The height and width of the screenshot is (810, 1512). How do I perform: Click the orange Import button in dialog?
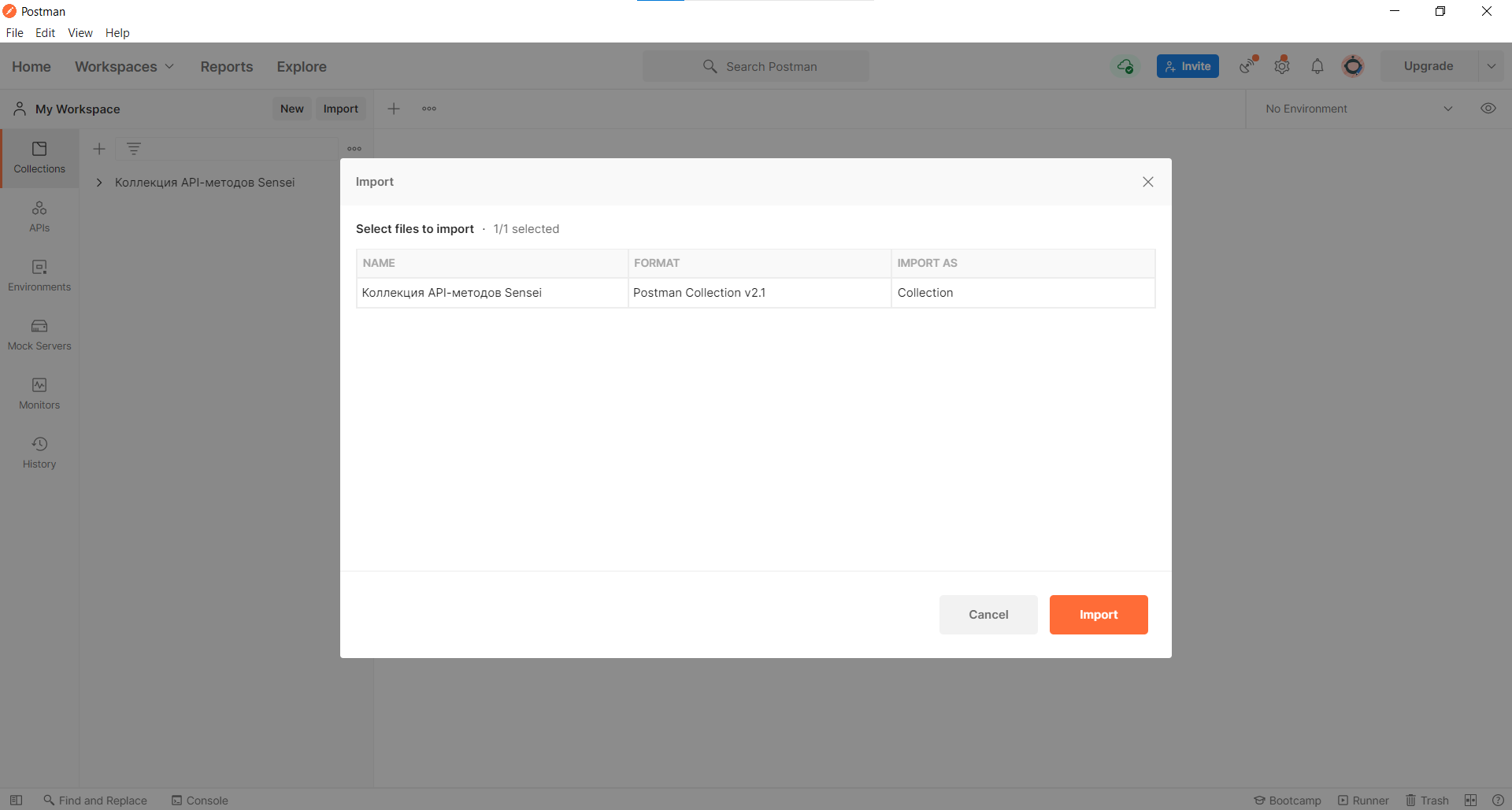(x=1099, y=615)
